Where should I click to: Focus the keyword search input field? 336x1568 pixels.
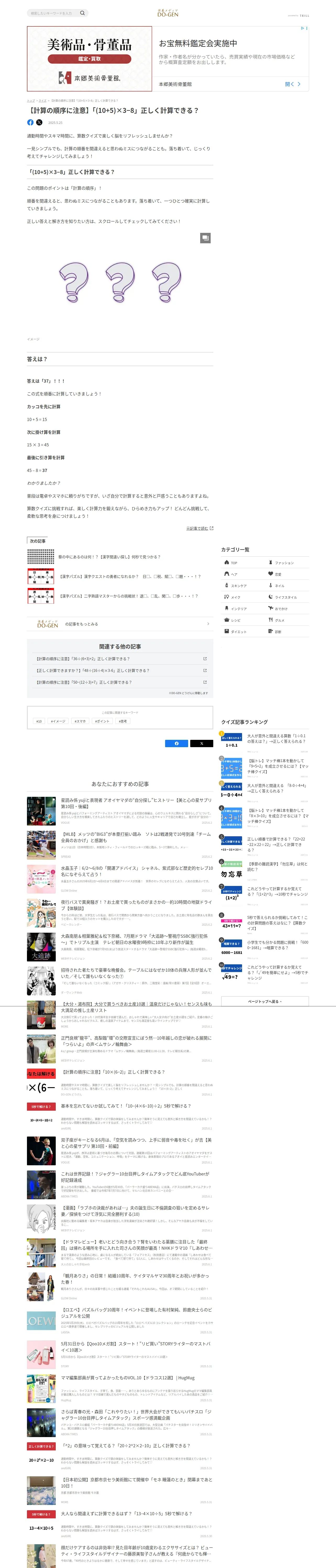(x=53, y=13)
